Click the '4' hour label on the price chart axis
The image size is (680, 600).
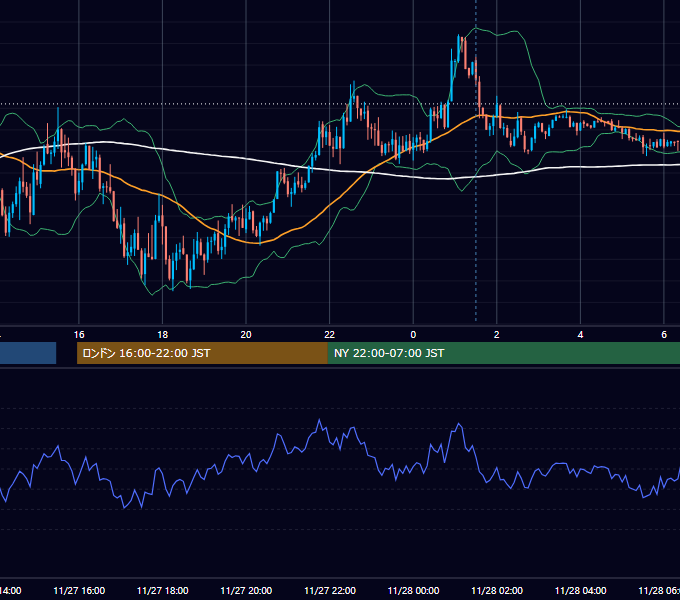pos(580,335)
